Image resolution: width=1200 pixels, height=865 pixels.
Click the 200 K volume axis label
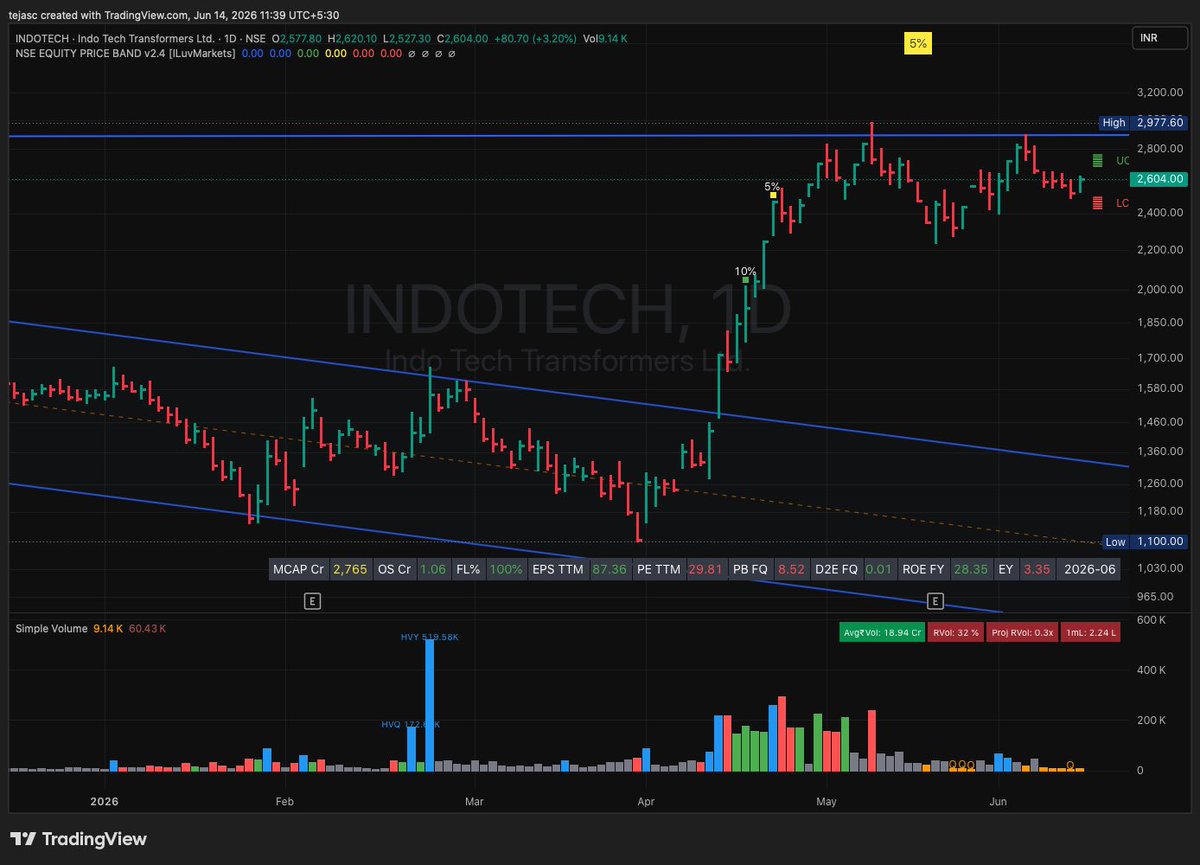click(1152, 720)
